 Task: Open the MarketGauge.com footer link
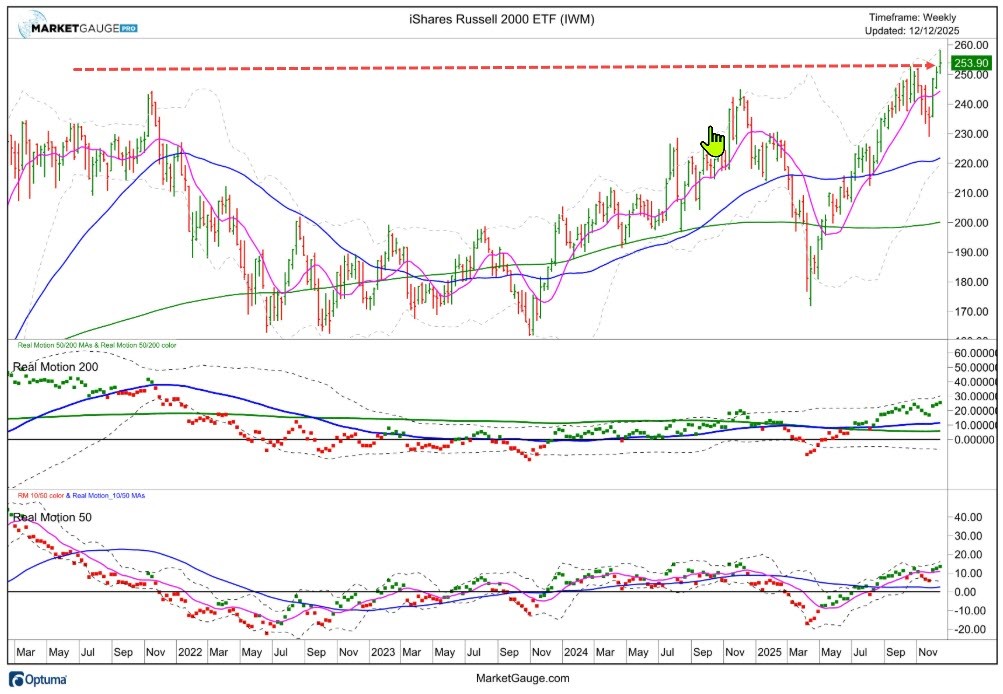click(501, 678)
